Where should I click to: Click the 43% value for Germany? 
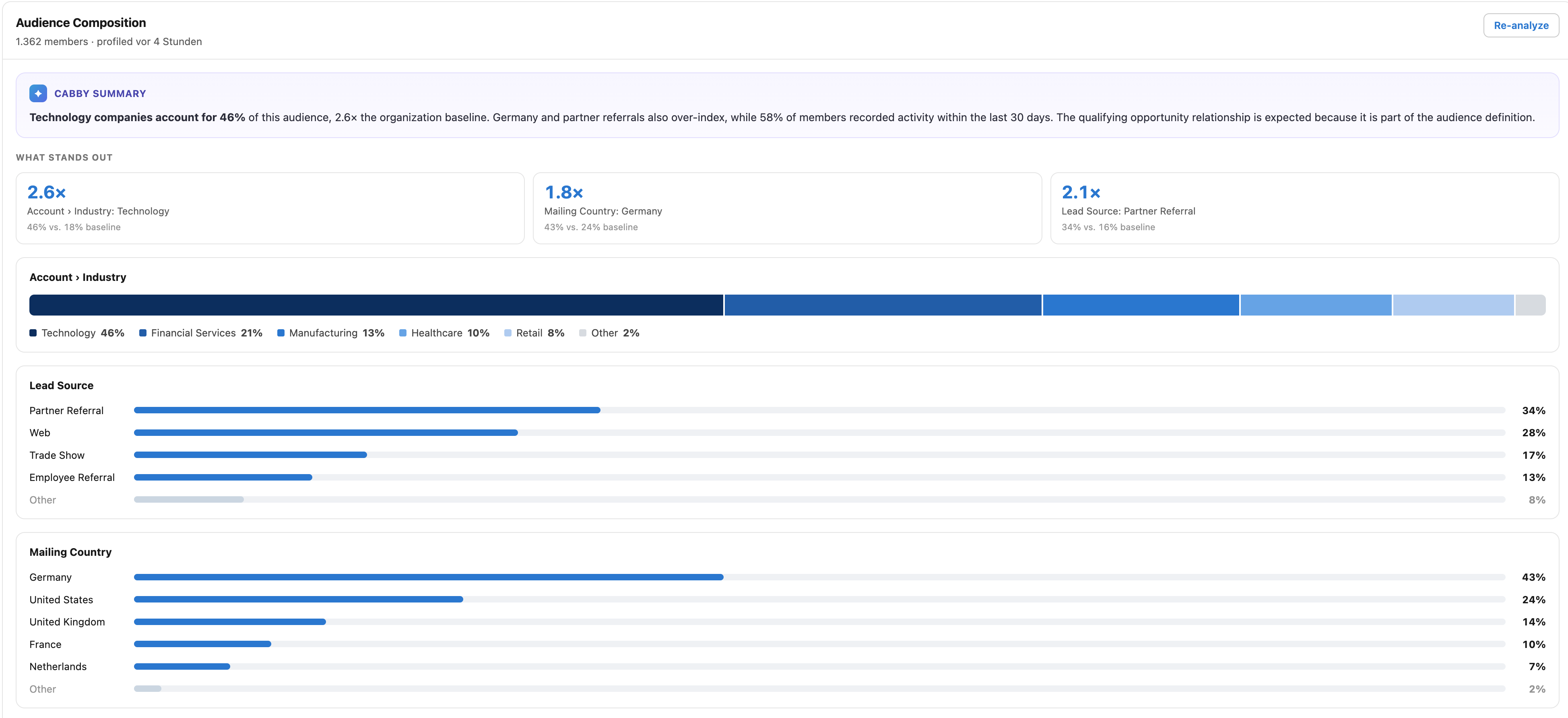(1533, 578)
